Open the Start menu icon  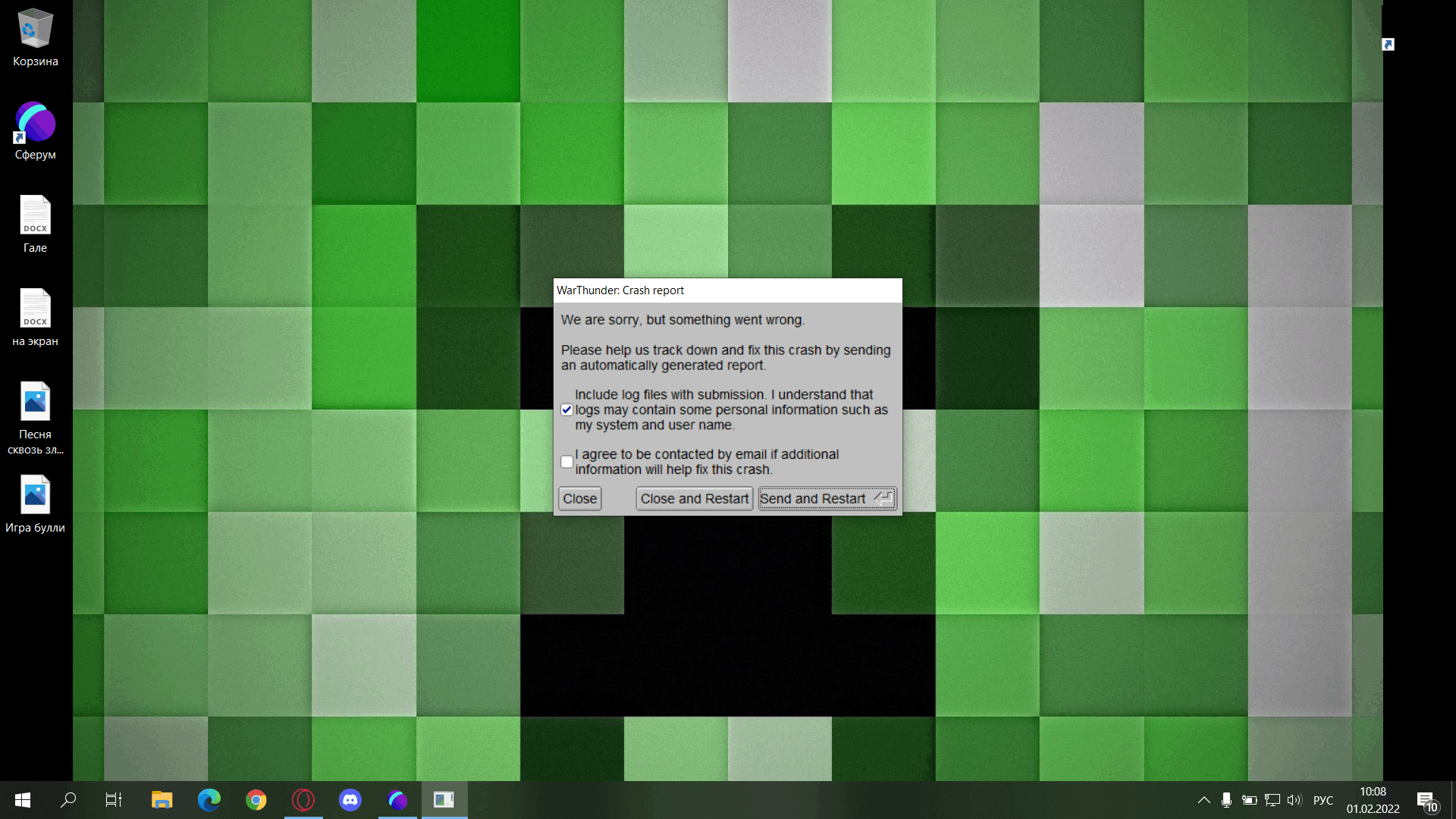[x=22, y=799]
